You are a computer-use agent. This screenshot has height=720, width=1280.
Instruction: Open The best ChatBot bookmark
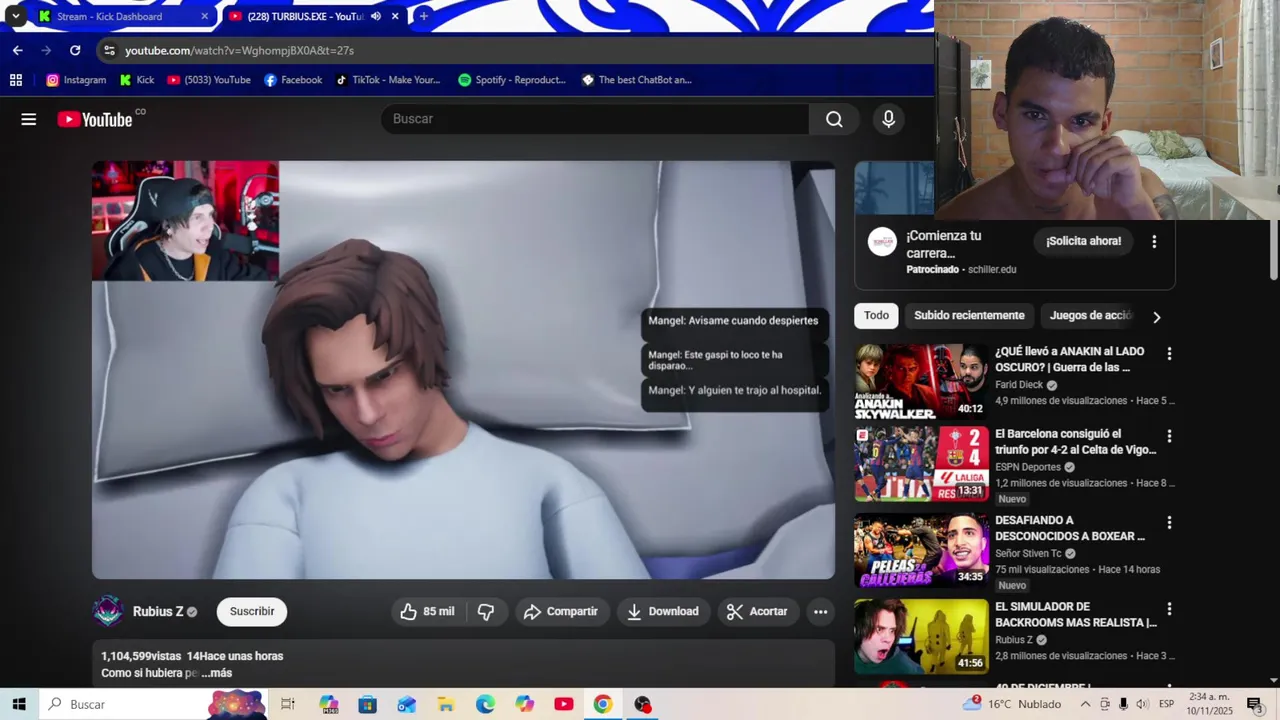pyautogui.click(x=637, y=80)
